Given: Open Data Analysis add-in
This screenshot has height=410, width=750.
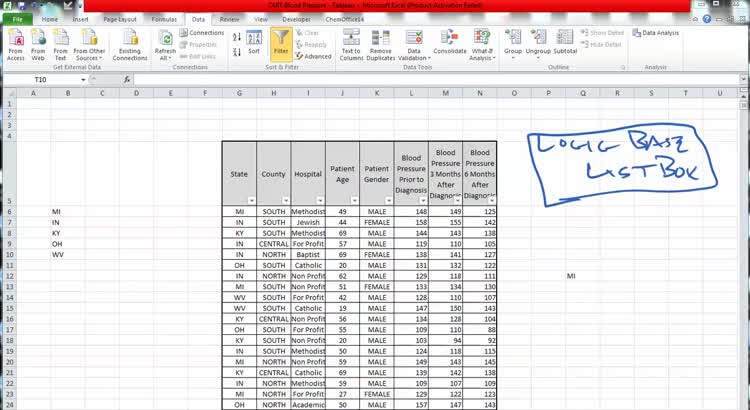Looking at the screenshot, I should click(656, 33).
